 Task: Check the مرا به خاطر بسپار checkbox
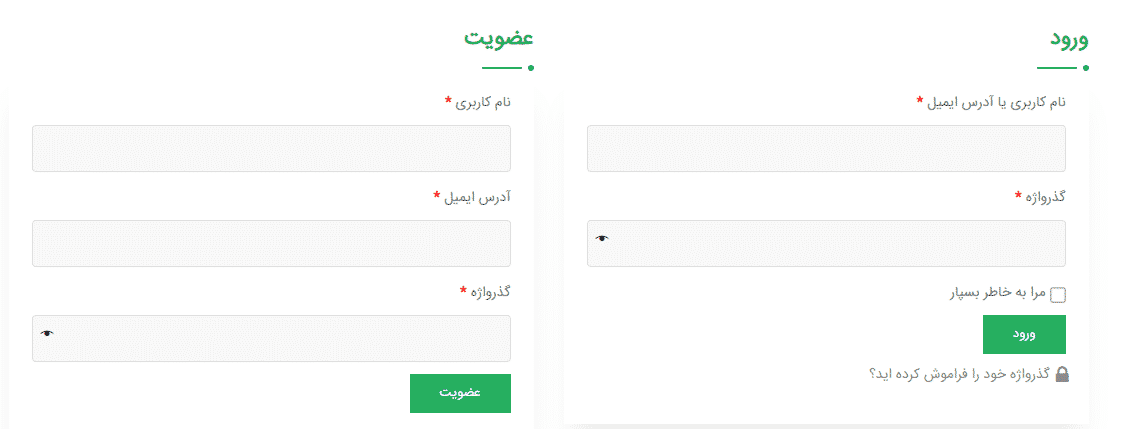click(x=1058, y=295)
